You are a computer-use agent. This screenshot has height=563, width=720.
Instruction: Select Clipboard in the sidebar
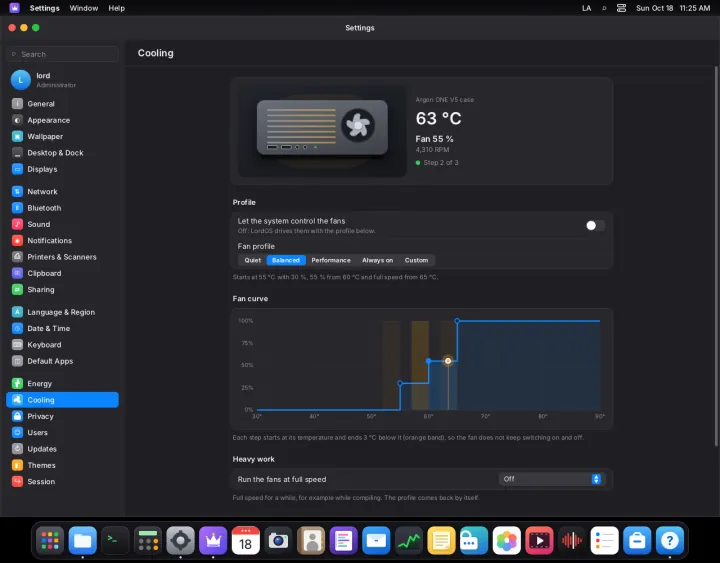[62, 273]
